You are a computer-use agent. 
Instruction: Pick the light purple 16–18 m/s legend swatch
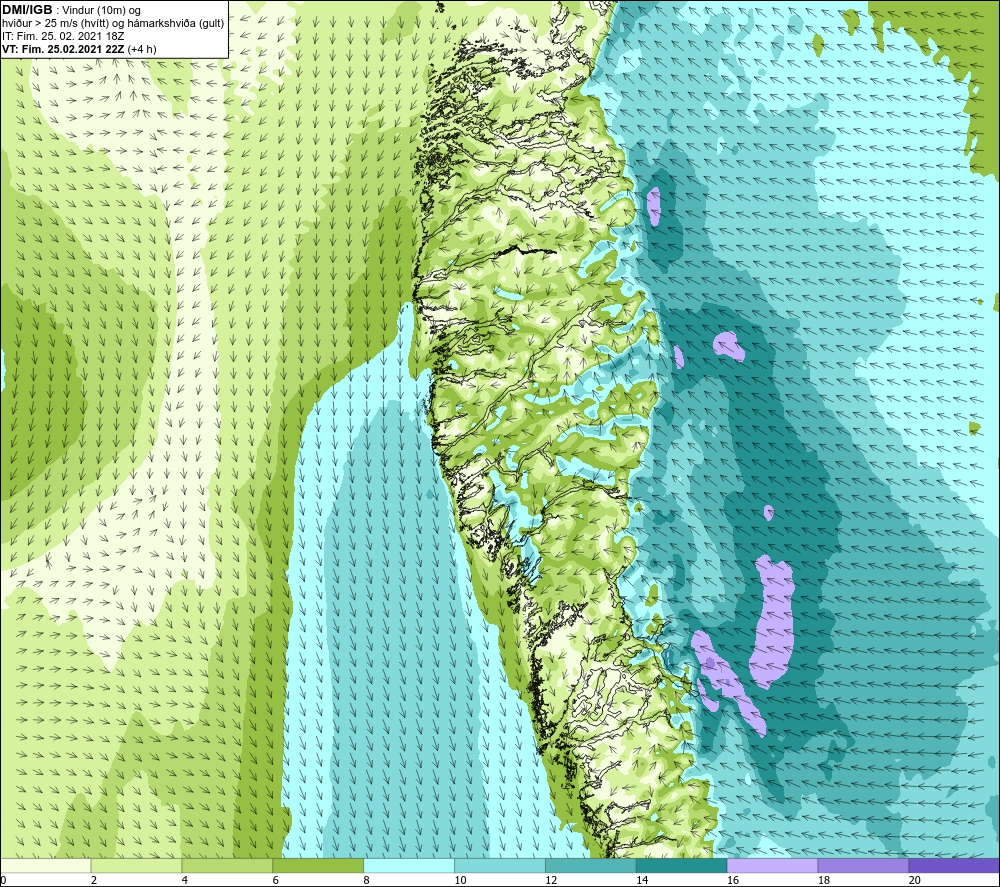pyautogui.click(x=772, y=865)
